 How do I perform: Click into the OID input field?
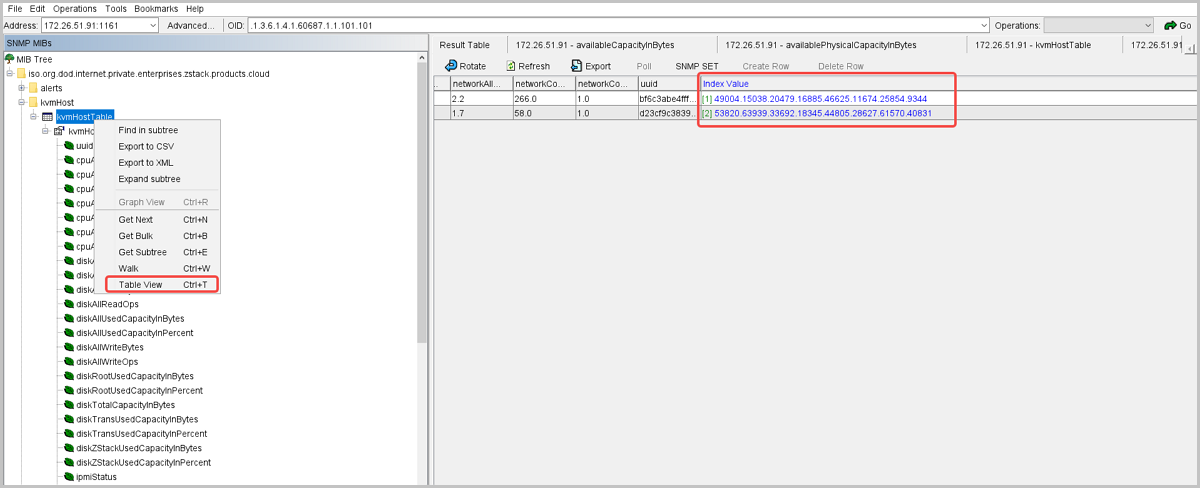tap(600, 25)
